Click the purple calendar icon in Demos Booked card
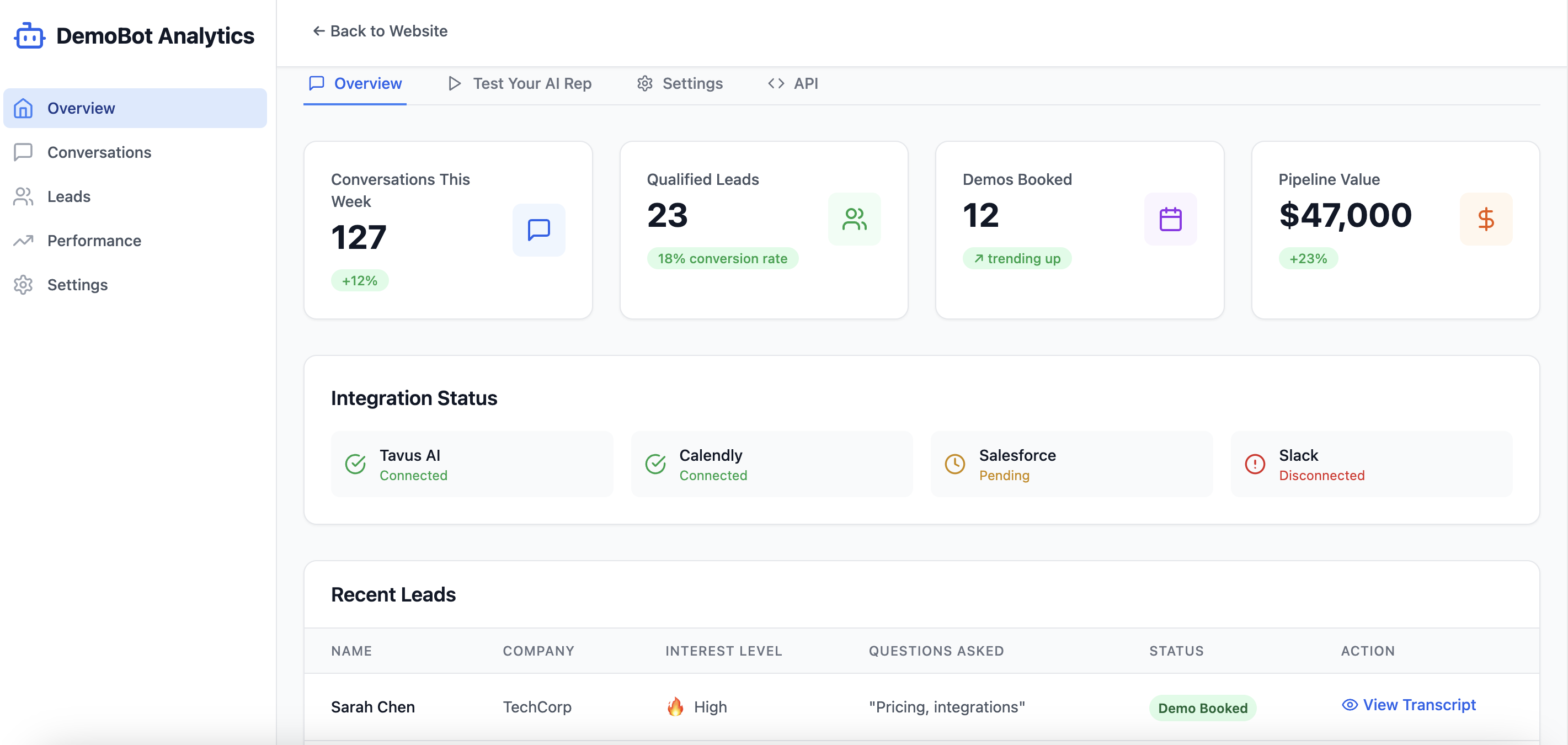Image resolution: width=1568 pixels, height=745 pixels. tap(1170, 219)
